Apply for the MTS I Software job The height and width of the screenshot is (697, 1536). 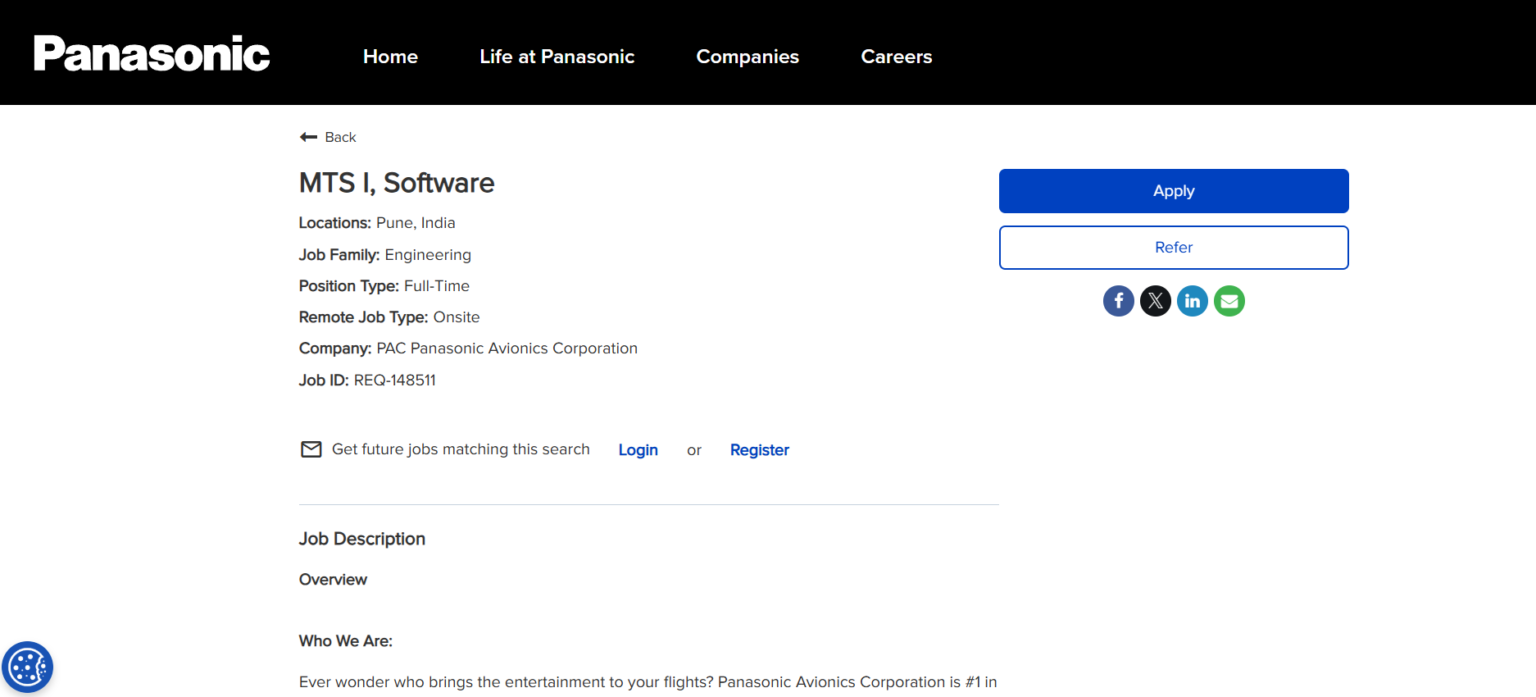click(x=1173, y=190)
